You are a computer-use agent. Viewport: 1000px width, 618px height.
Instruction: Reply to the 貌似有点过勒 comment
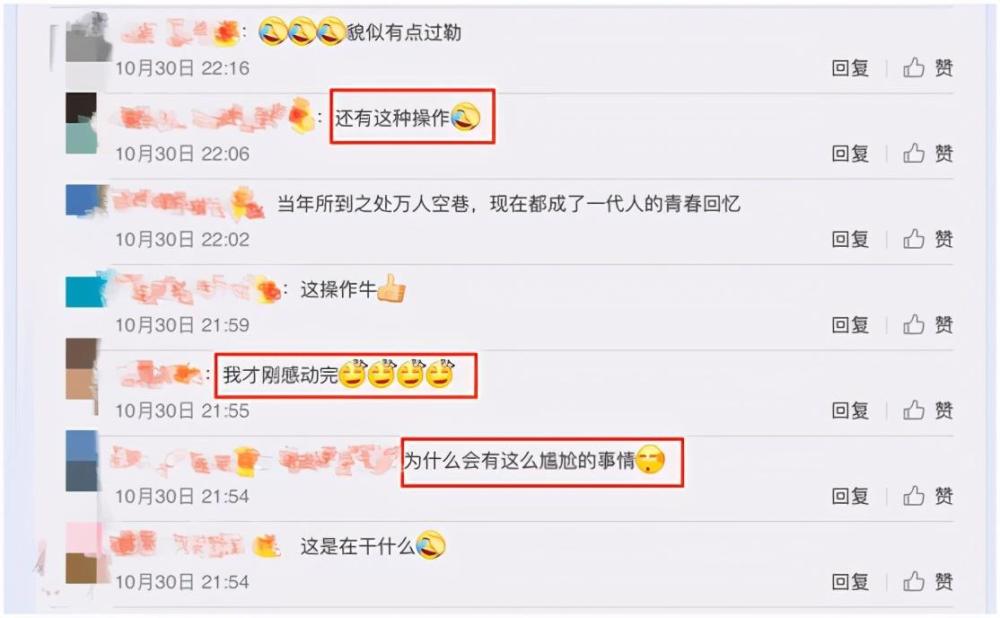pyautogui.click(x=850, y=68)
